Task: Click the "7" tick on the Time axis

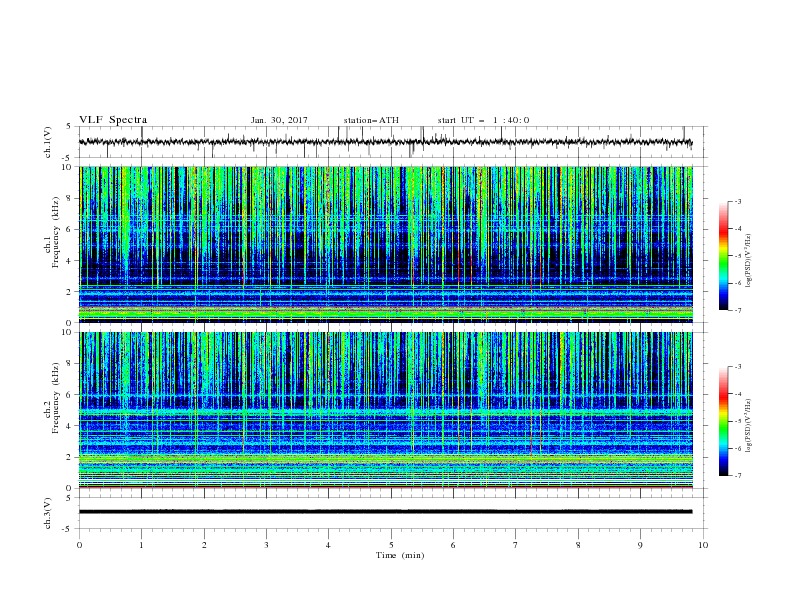Action: (x=516, y=545)
